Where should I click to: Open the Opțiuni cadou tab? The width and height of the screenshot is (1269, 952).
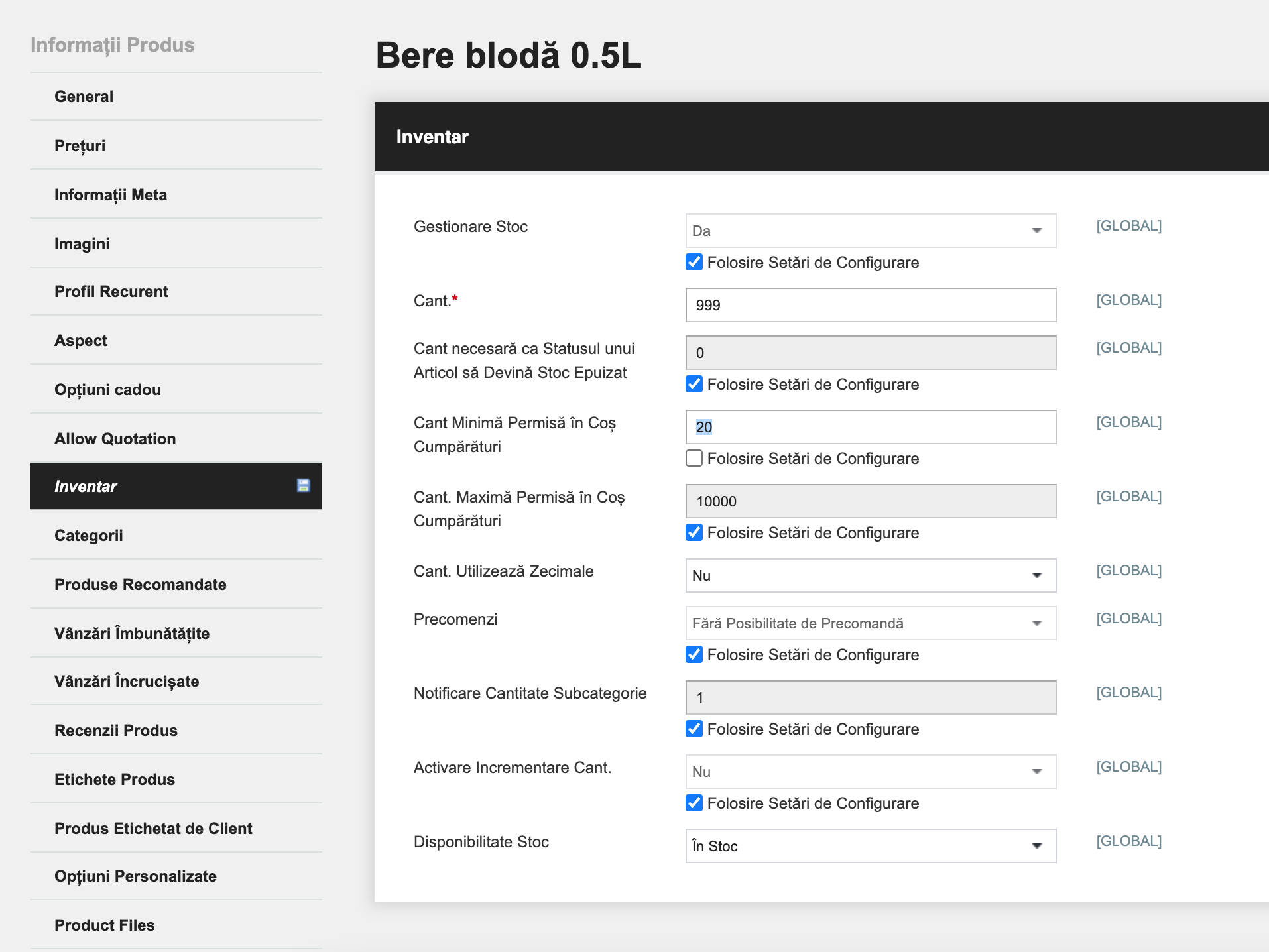pyautogui.click(x=176, y=390)
